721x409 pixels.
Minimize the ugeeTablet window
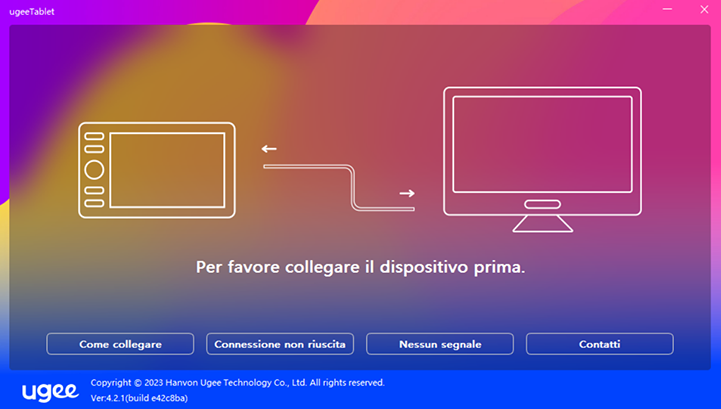coord(667,9)
